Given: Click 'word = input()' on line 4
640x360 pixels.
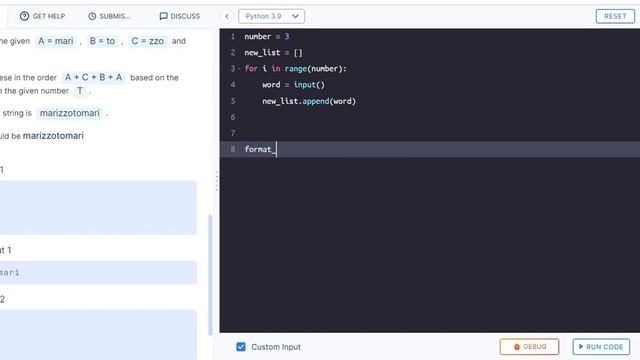Looking at the screenshot, I should 293,85.
